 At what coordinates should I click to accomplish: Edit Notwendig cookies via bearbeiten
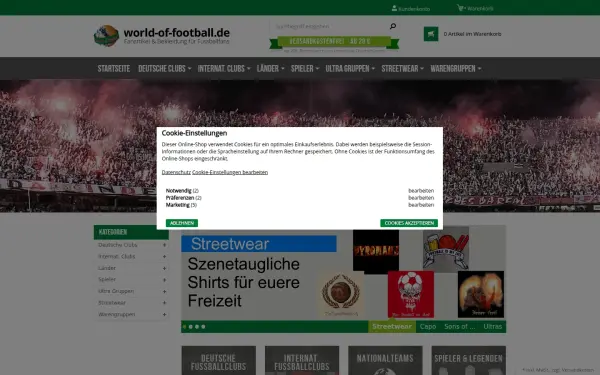click(421, 191)
